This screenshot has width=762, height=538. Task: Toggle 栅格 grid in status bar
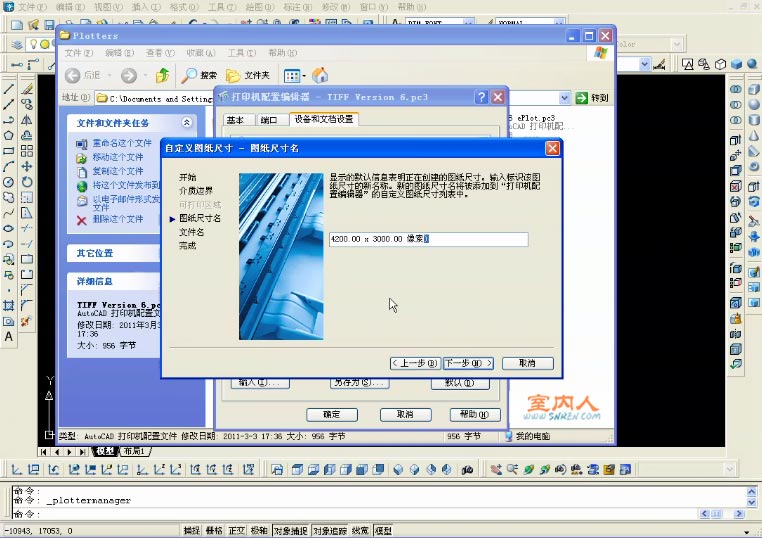pos(214,531)
